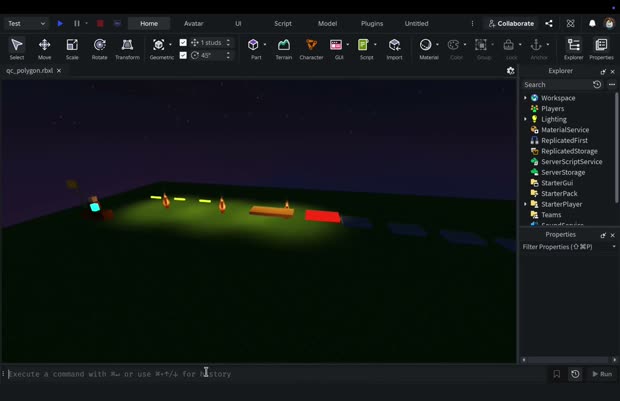Open the Script ribbon tab
620x401 pixels.
click(x=283, y=23)
